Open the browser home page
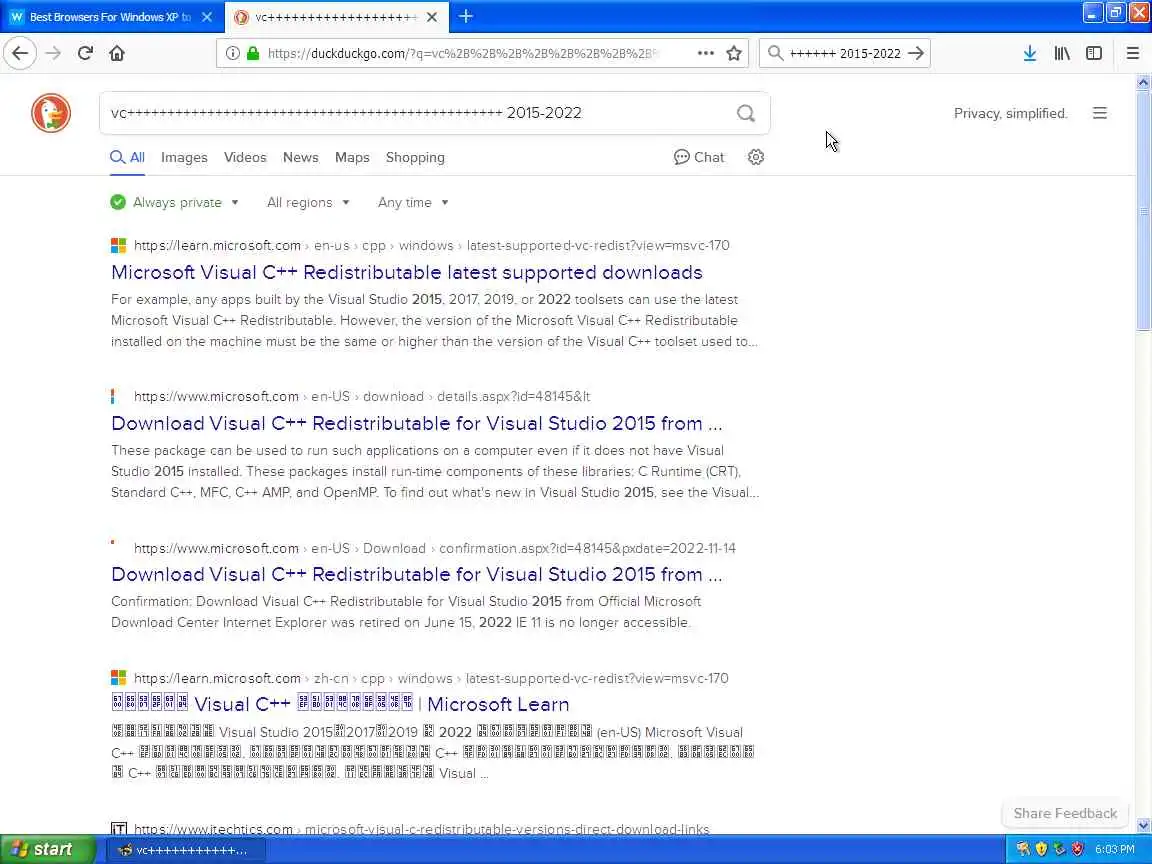This screenshot has height=864, width=1152. tap(117, 53)
